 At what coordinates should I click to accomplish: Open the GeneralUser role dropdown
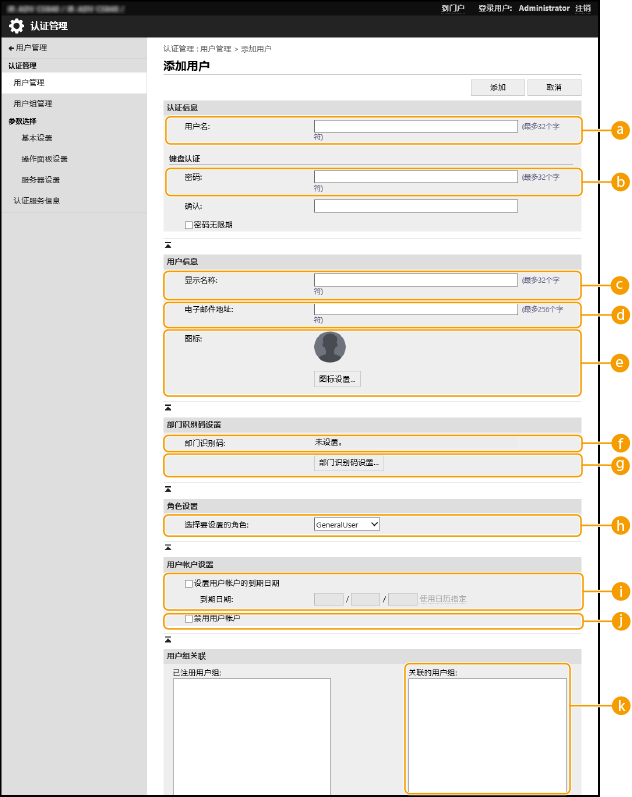347,524
